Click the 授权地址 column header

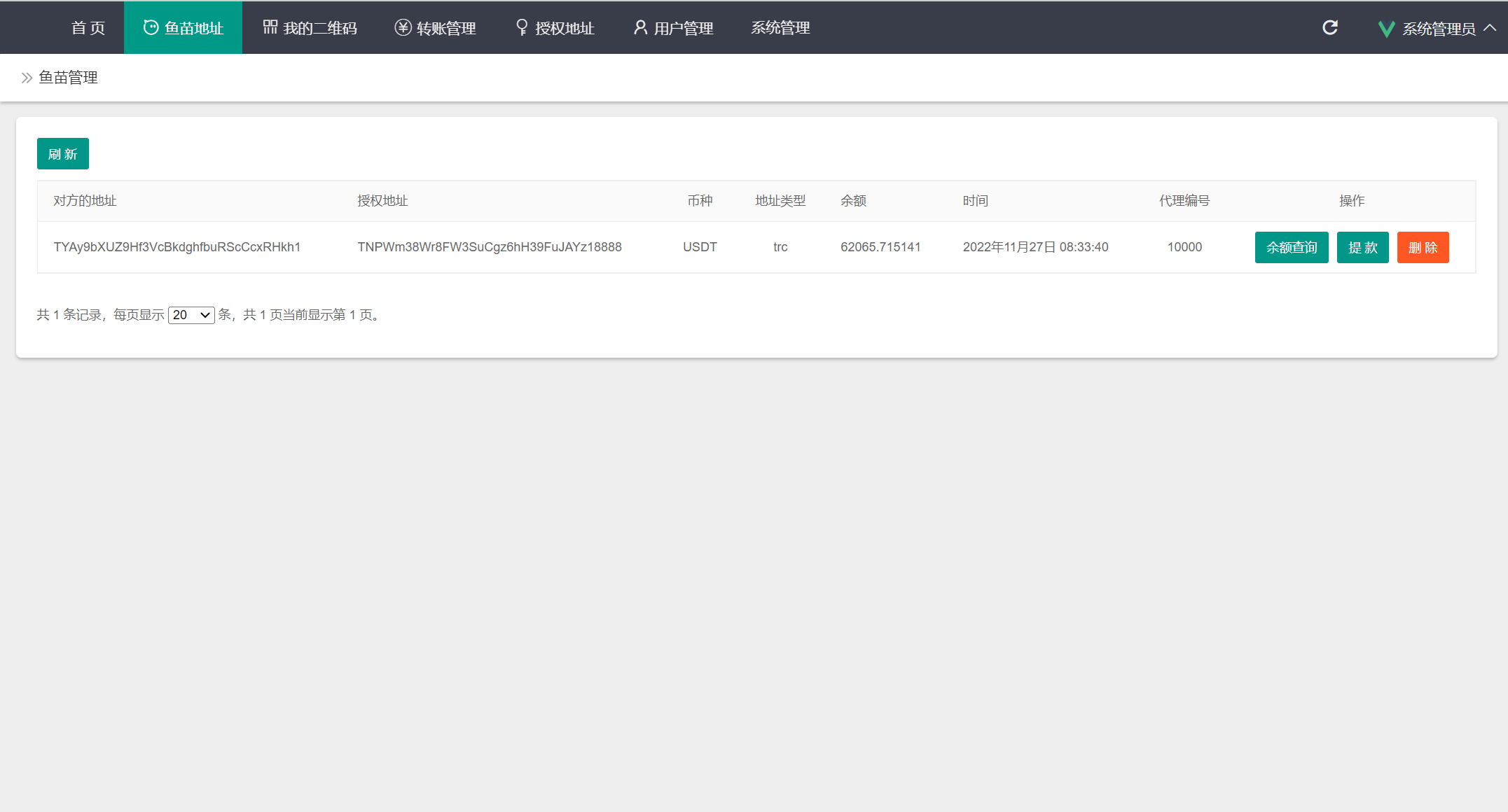(382, 201)
